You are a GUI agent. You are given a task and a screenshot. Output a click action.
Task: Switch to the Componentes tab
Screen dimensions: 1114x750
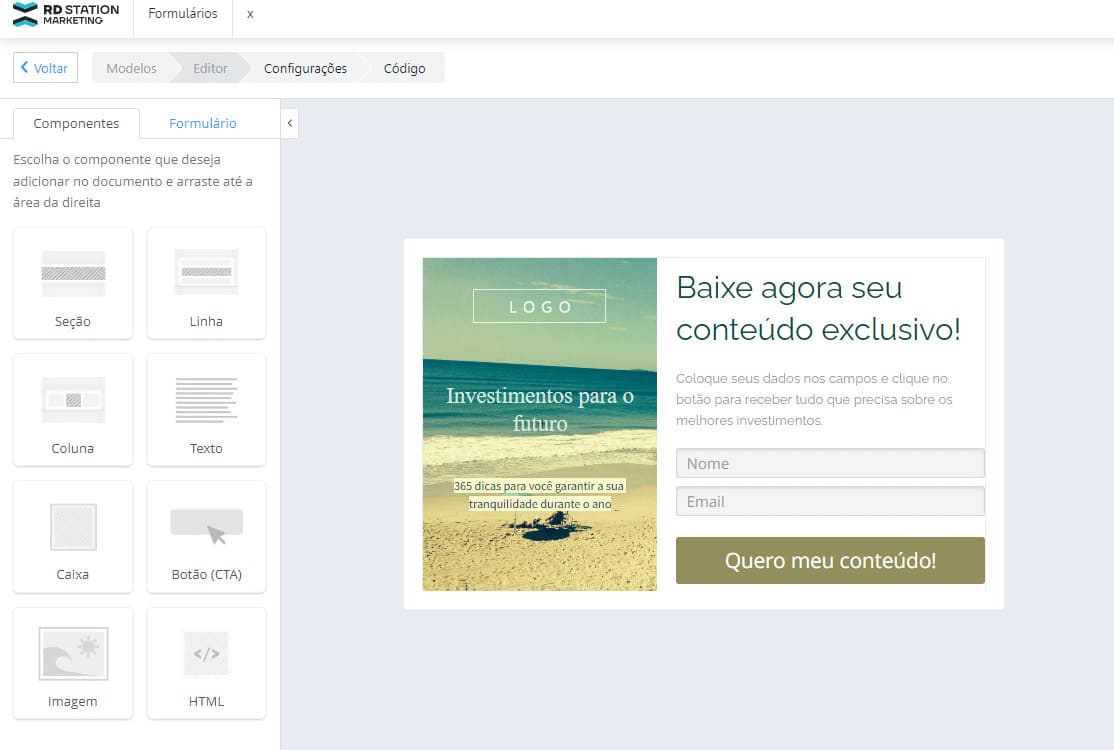pos(75,122)
